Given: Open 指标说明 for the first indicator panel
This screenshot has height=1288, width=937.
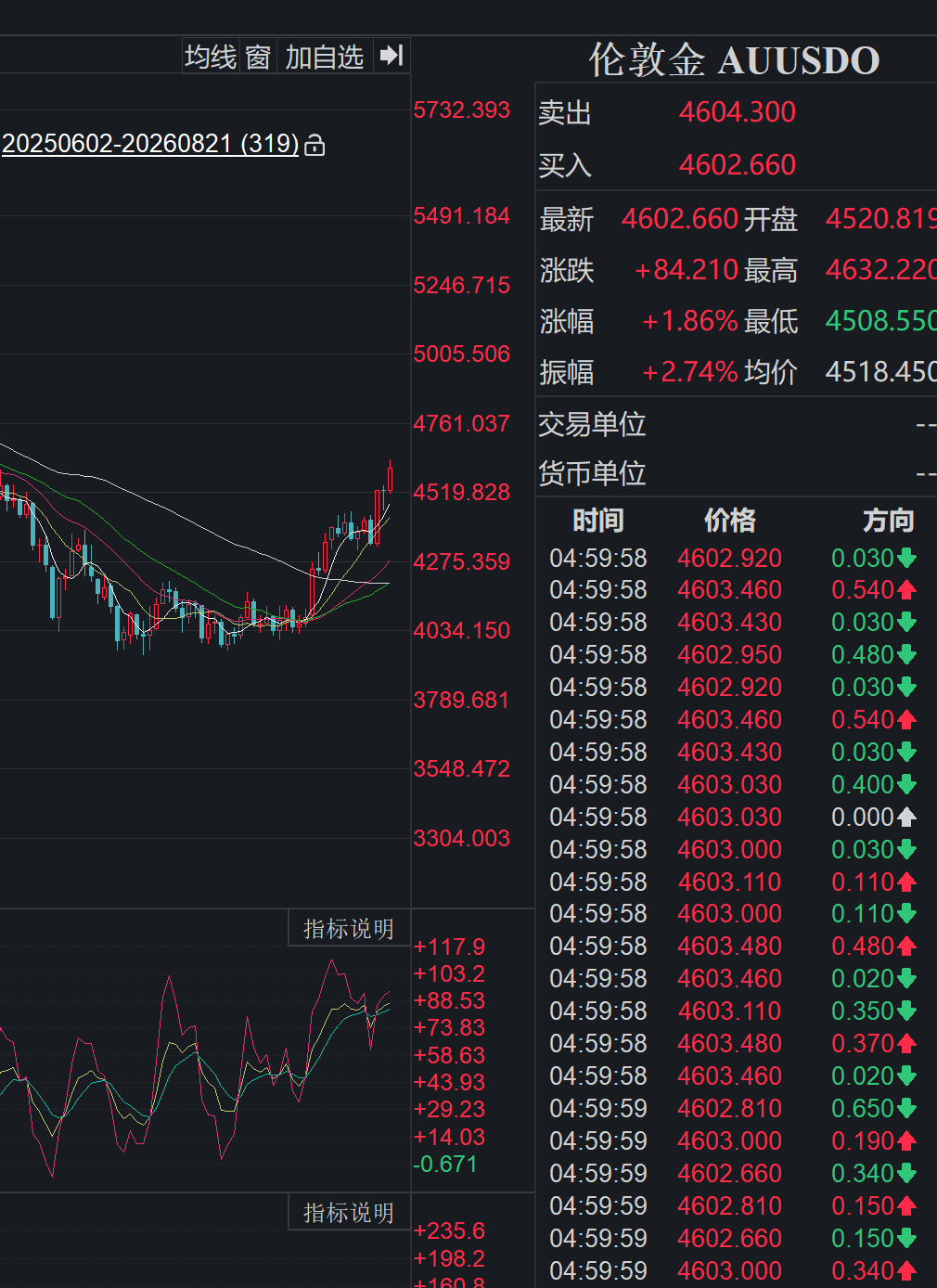Looking at the screenshot, I should coord(349,929).
